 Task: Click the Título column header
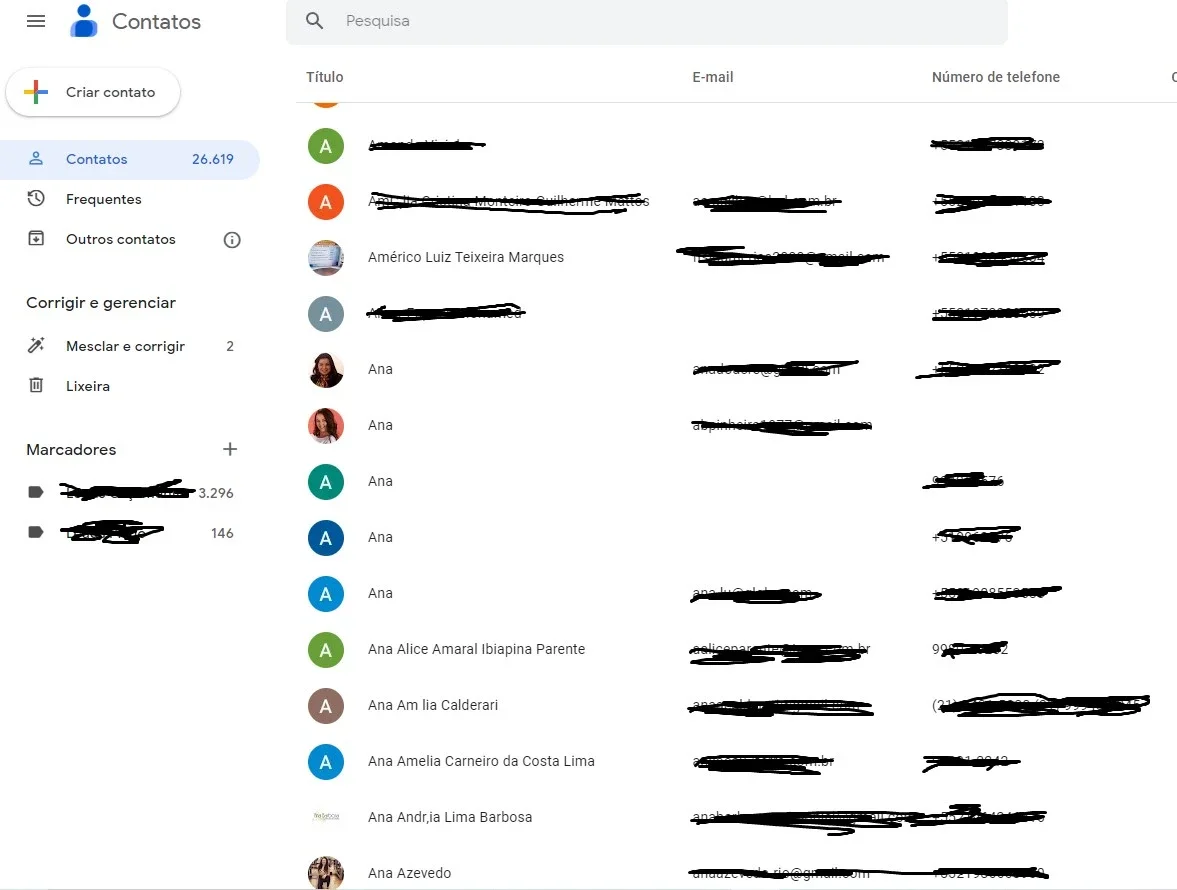[324, 77]
